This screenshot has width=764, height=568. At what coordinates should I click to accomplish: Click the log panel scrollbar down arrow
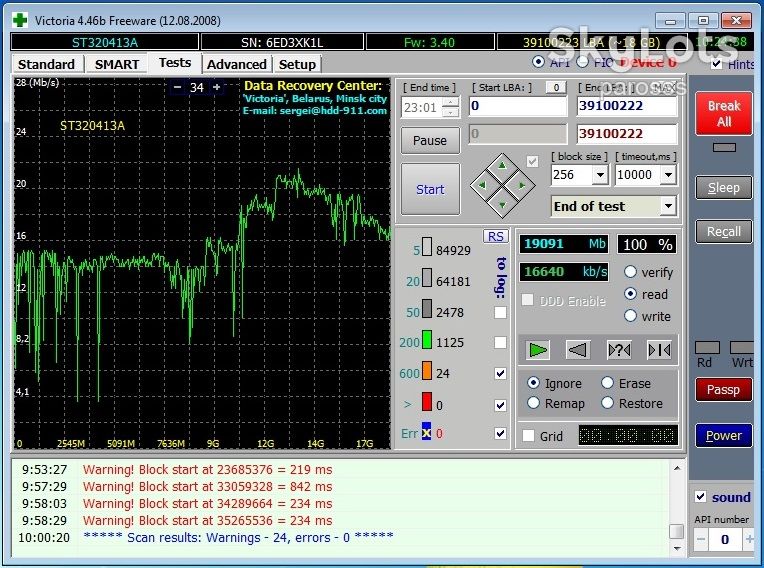tap(677, 548)
